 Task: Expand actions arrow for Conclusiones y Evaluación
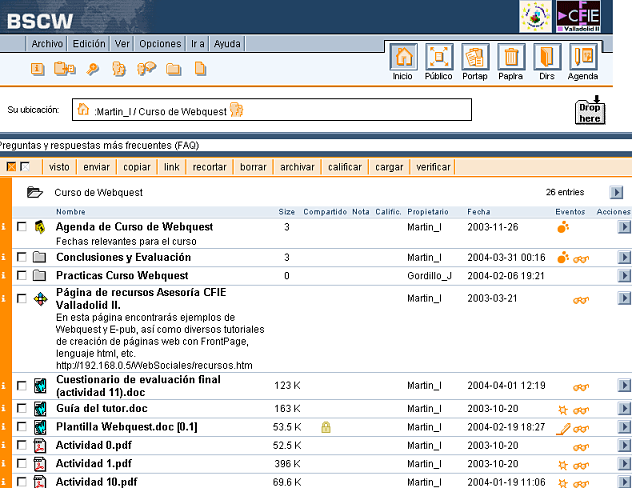click(624, 257)
